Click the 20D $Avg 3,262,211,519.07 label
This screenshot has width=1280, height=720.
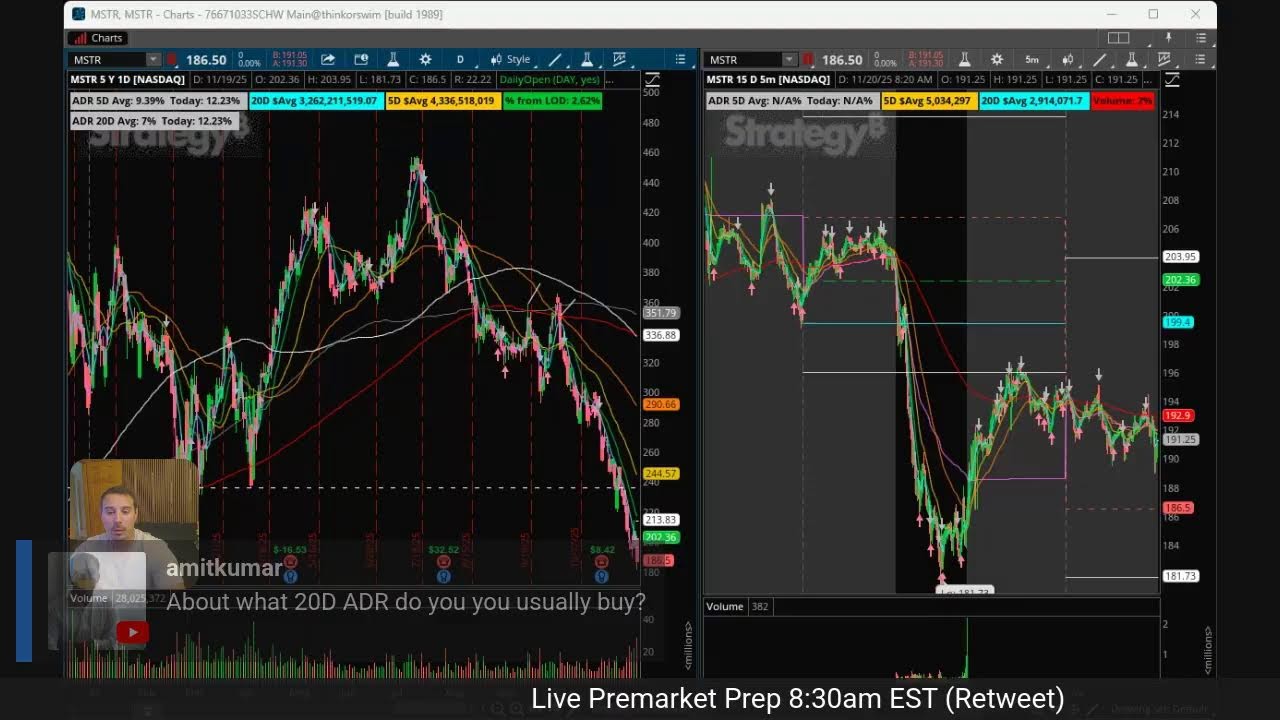point(315,101)
